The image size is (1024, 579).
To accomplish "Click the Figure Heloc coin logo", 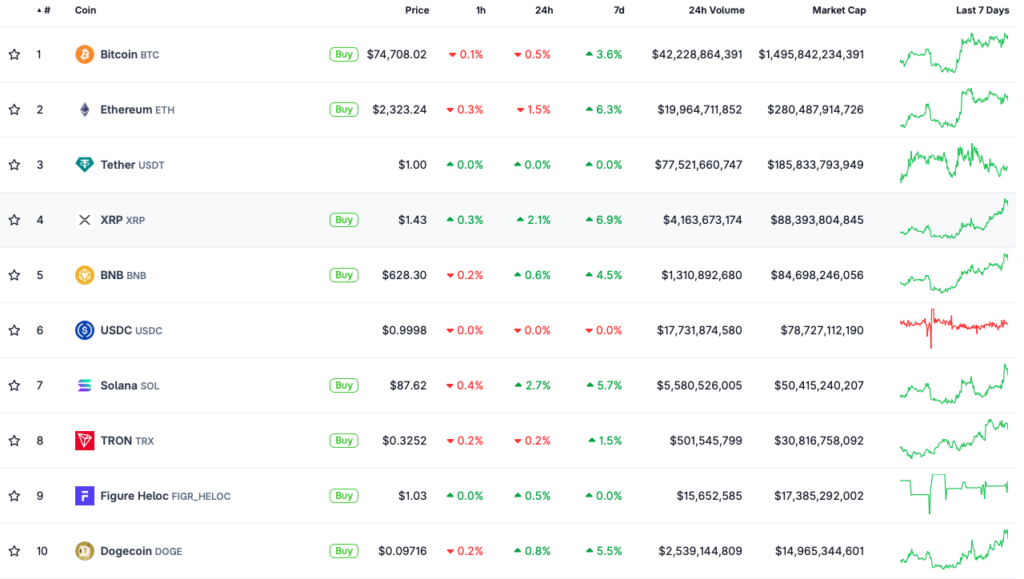I will 85,495.
